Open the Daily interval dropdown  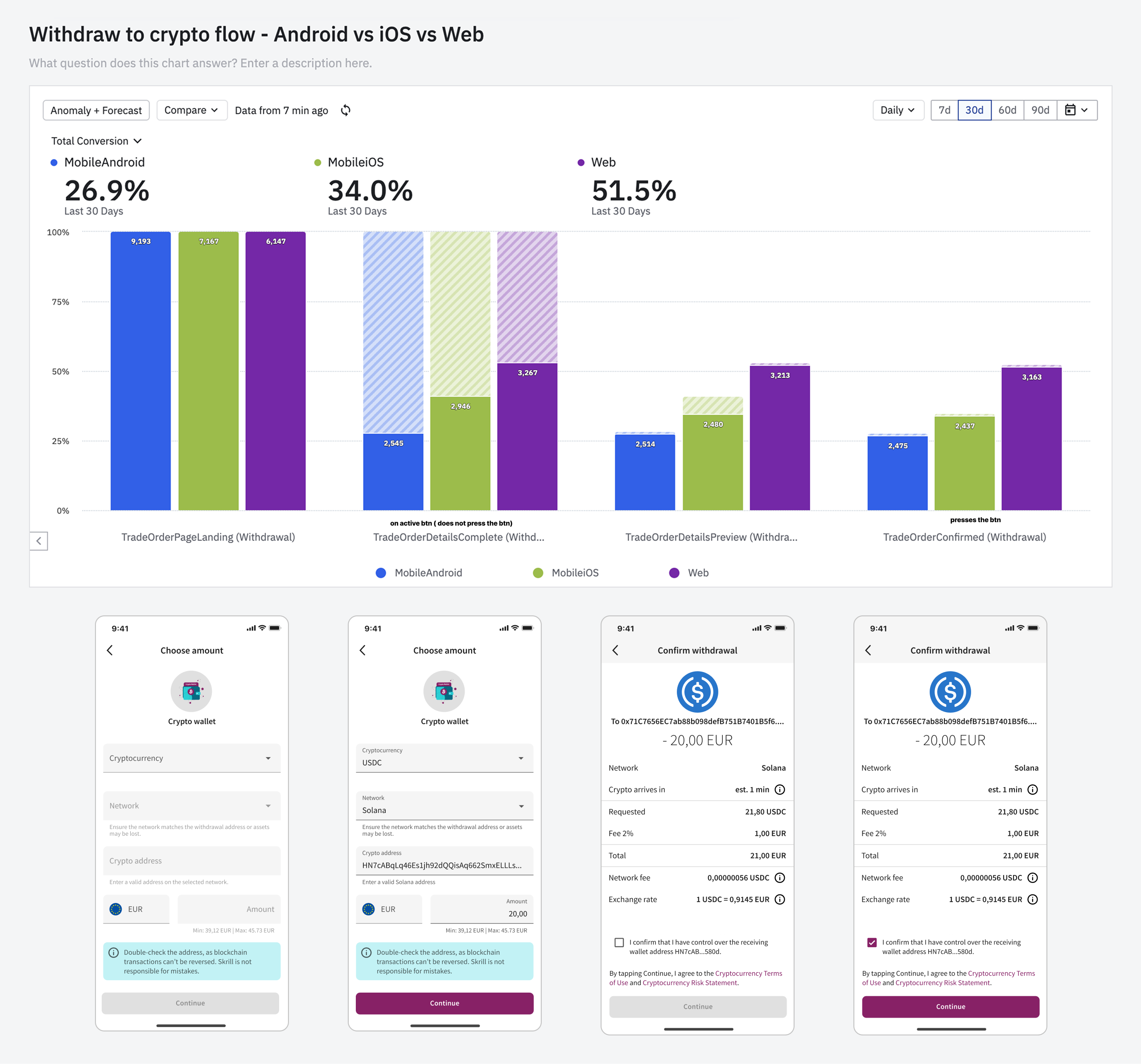pyautogui.click(x=898, y=110)
